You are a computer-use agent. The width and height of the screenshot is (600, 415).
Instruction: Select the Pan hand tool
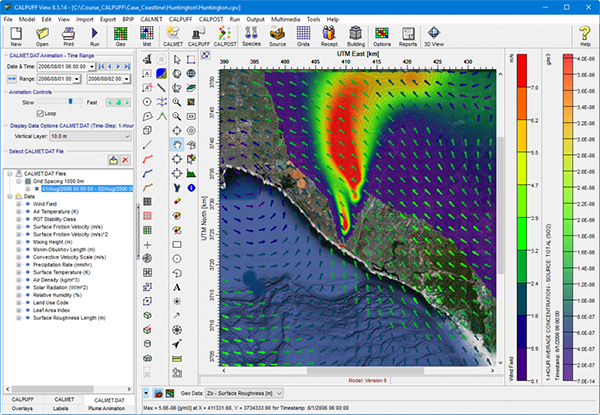(176, 144)
